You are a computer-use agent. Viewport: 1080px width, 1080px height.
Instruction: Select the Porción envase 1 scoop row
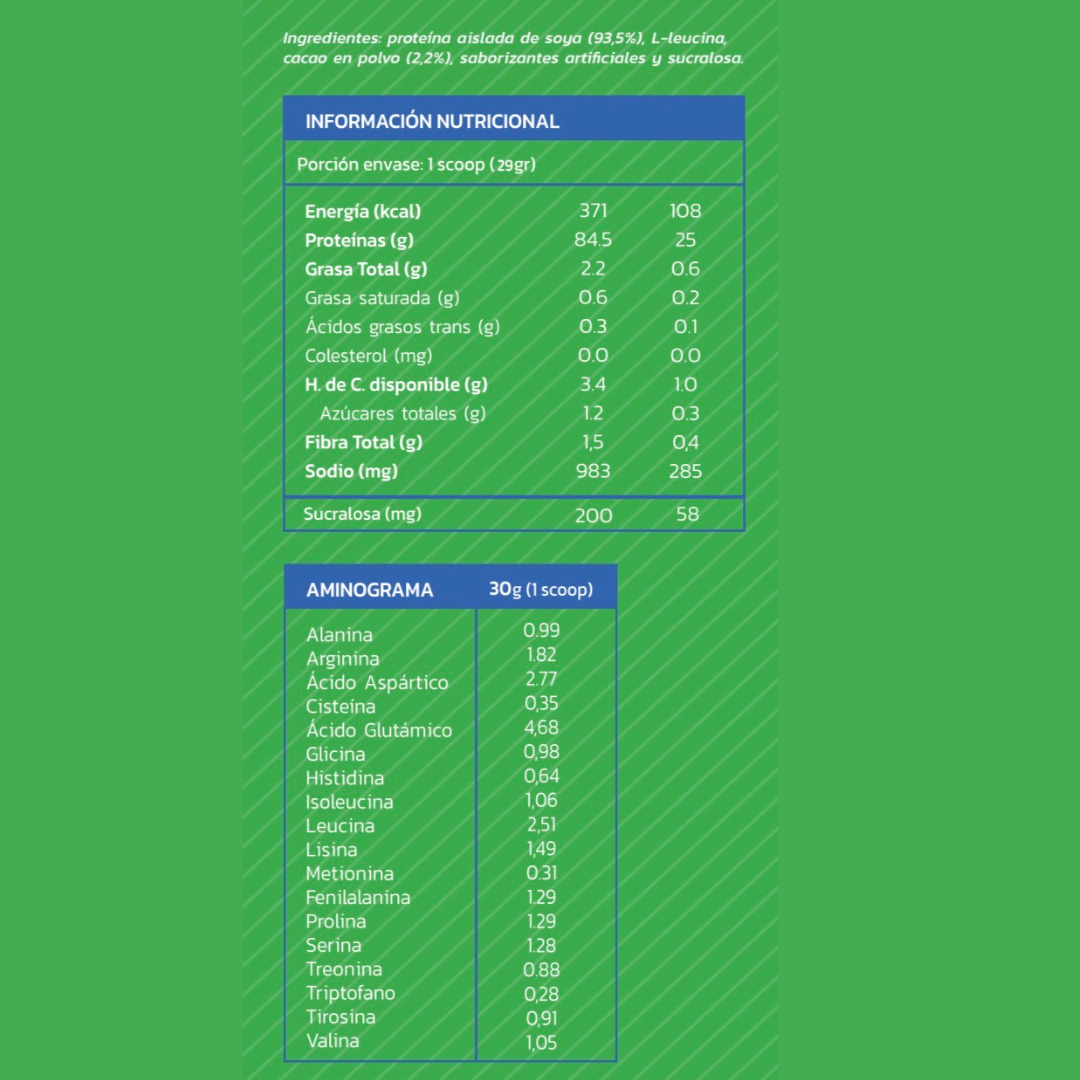click(x=416, y=164)
